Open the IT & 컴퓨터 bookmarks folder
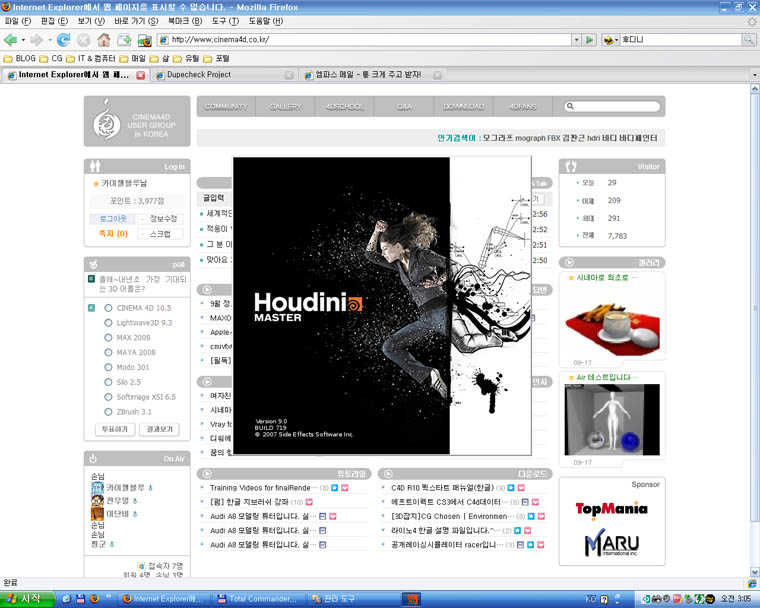 coord(91,59)
